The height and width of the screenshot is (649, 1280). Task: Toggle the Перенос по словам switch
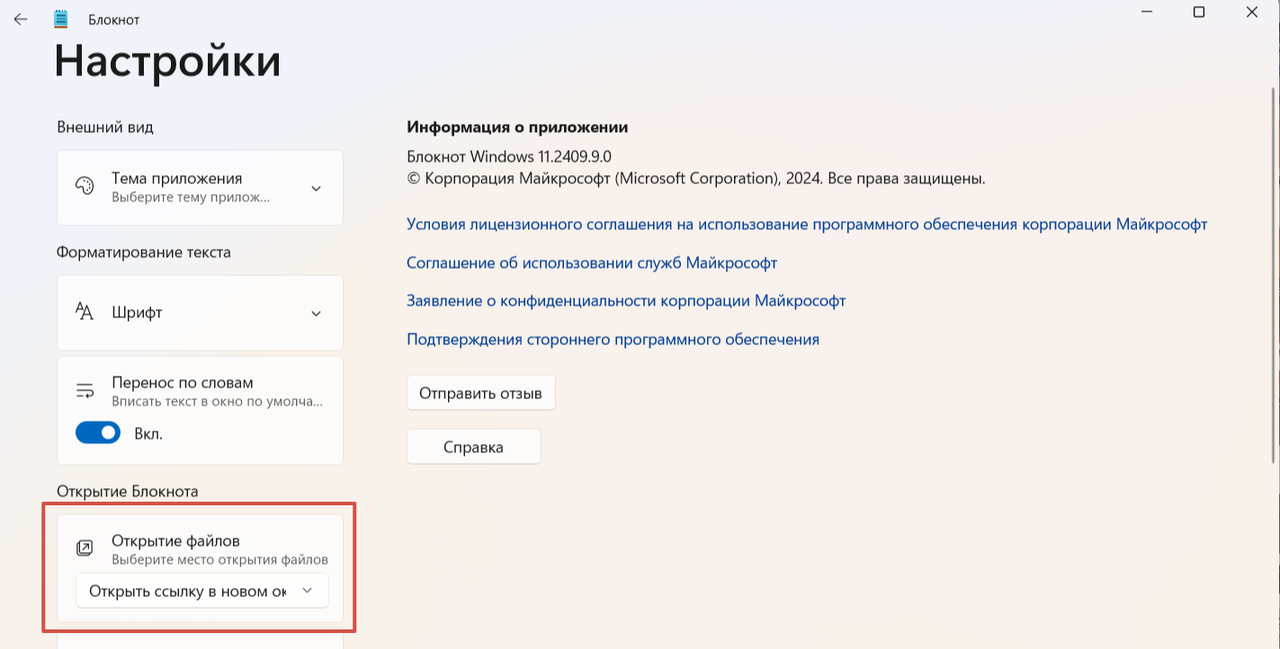98,433
